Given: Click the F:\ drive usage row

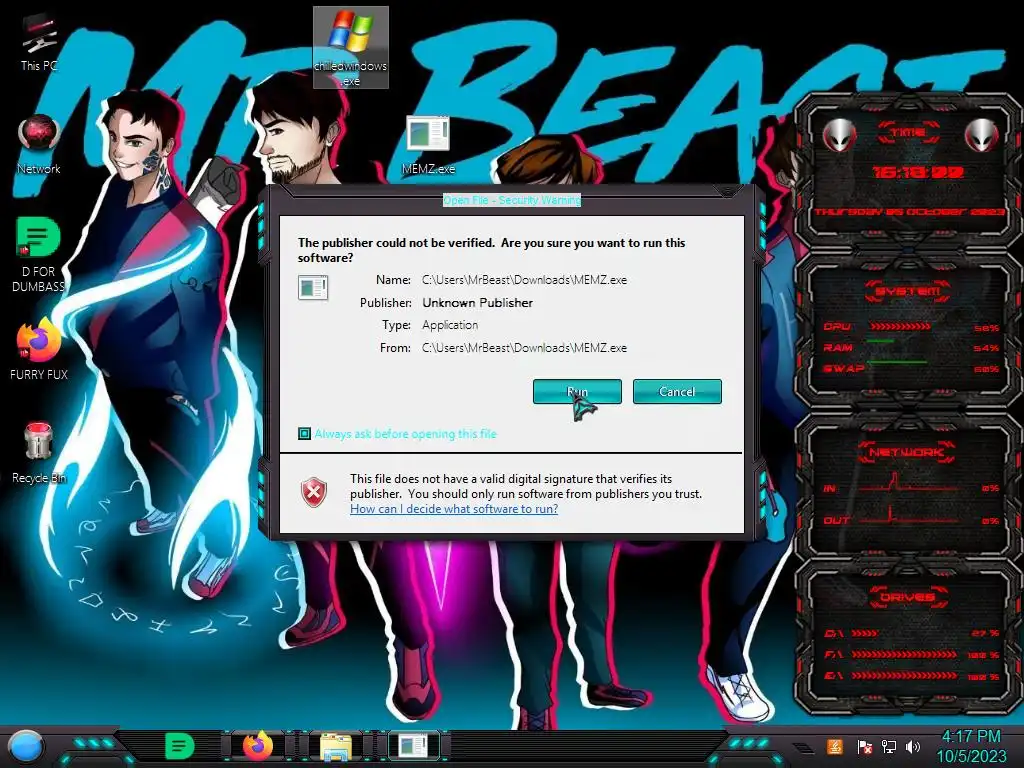Looking at the screenshot, I should 912,654.
